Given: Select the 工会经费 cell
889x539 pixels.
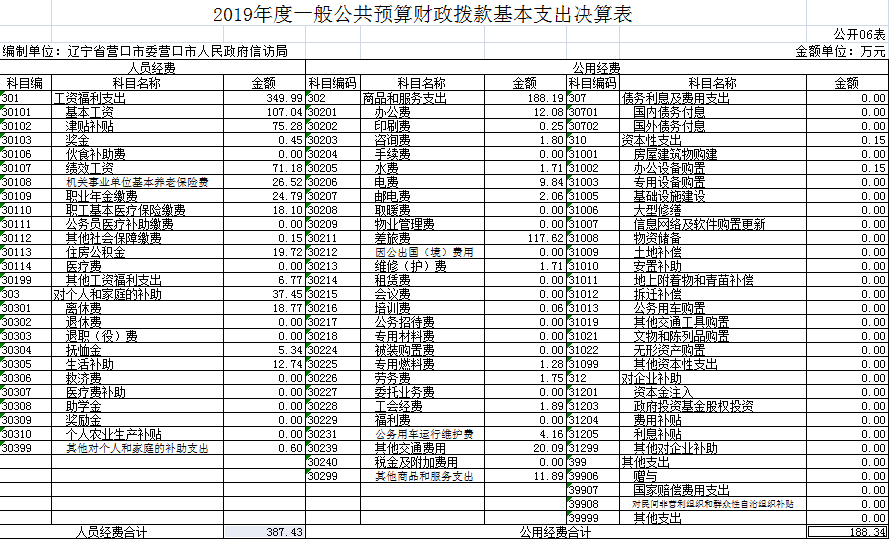Looking at the screenshot, I should click(423, 406).
